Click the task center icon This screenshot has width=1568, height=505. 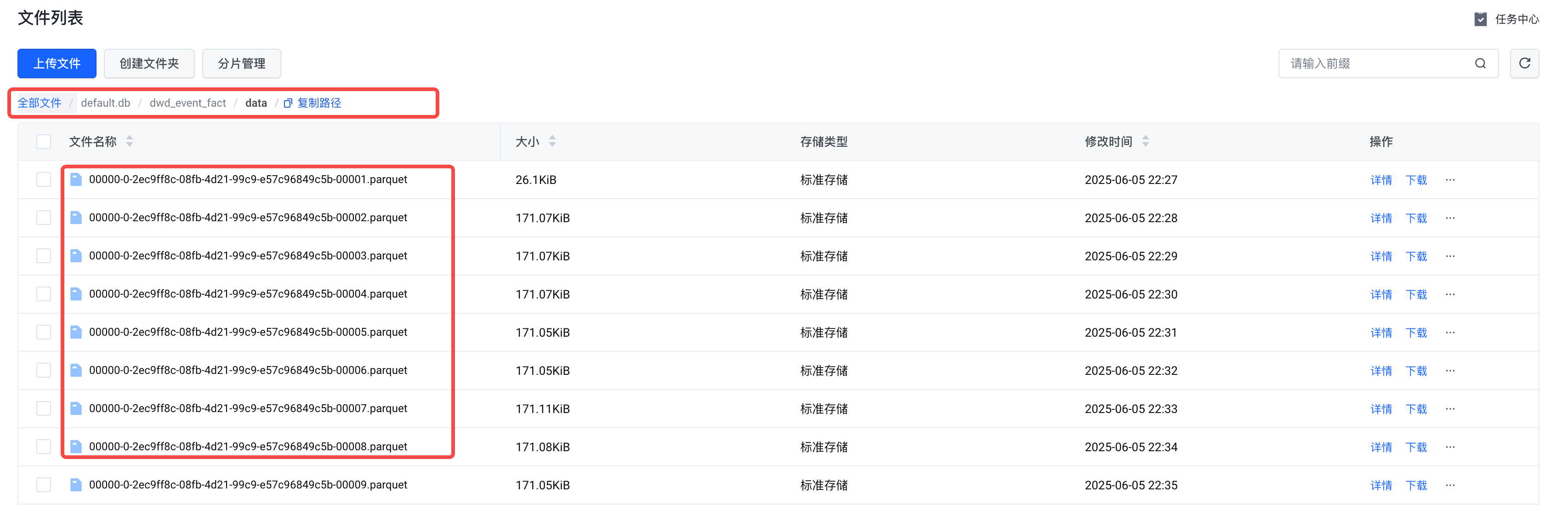coord(1480,19)
